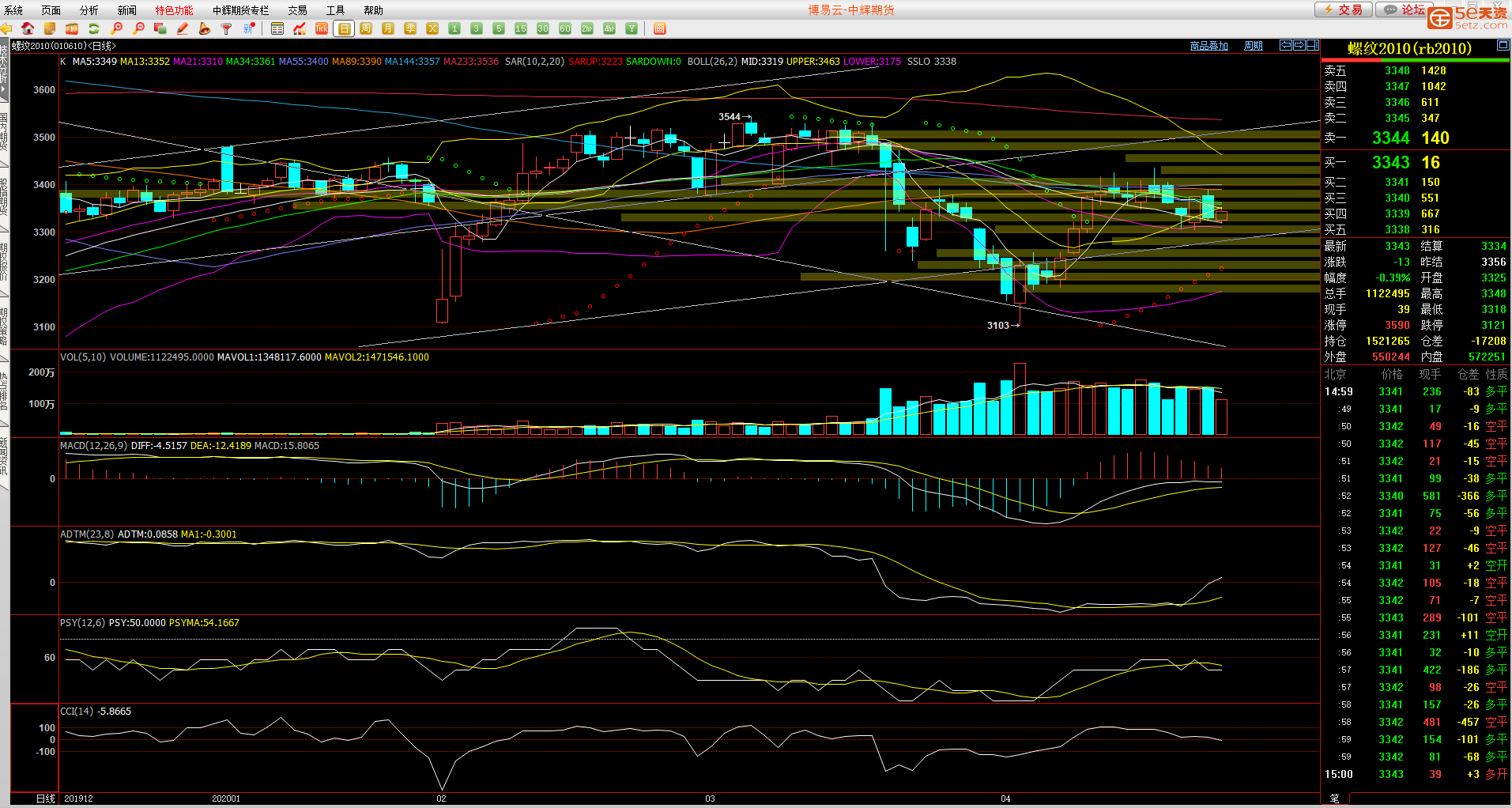Toggle the daily '日' period button
This screenshot has height=808, width=1512.
pos(344,28)
